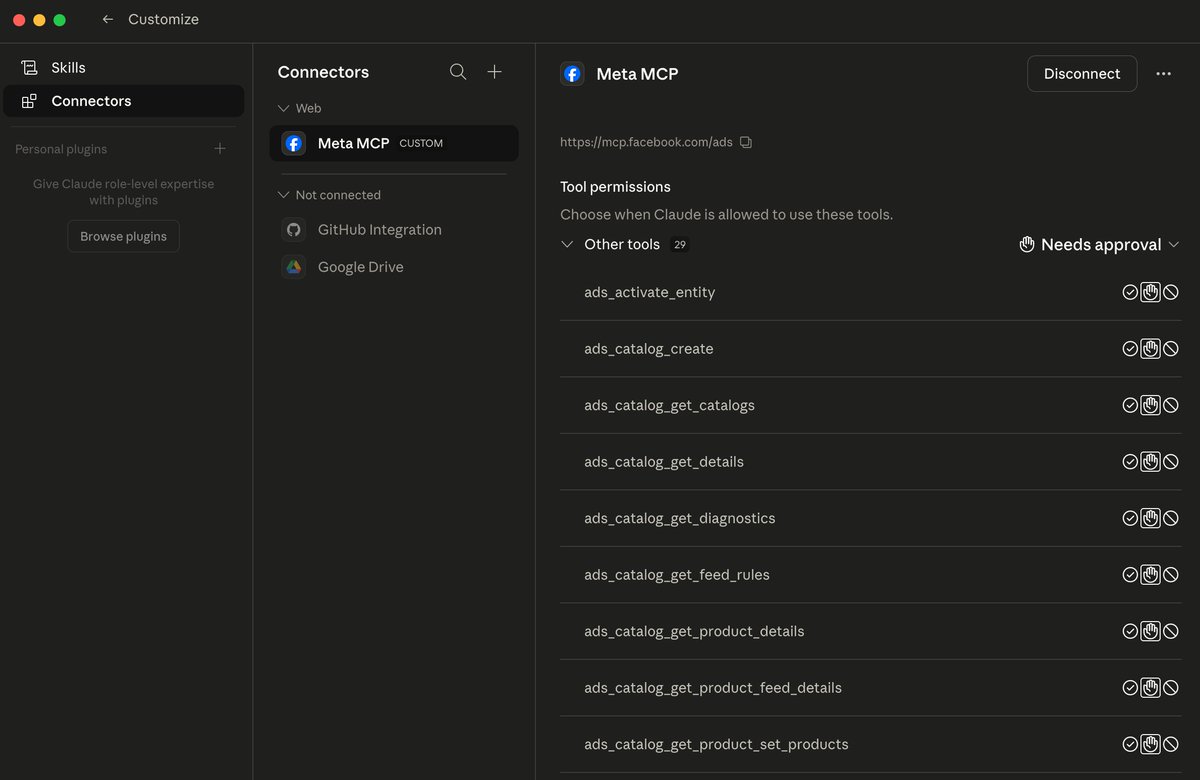Set ads_activate_entity to always allow

[1130, 293]
